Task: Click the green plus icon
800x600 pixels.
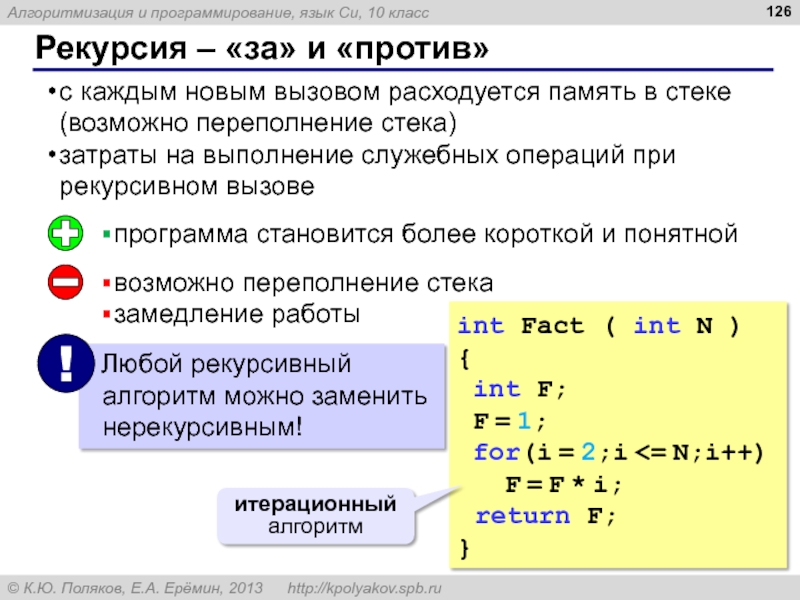Action: pos(66,235)
